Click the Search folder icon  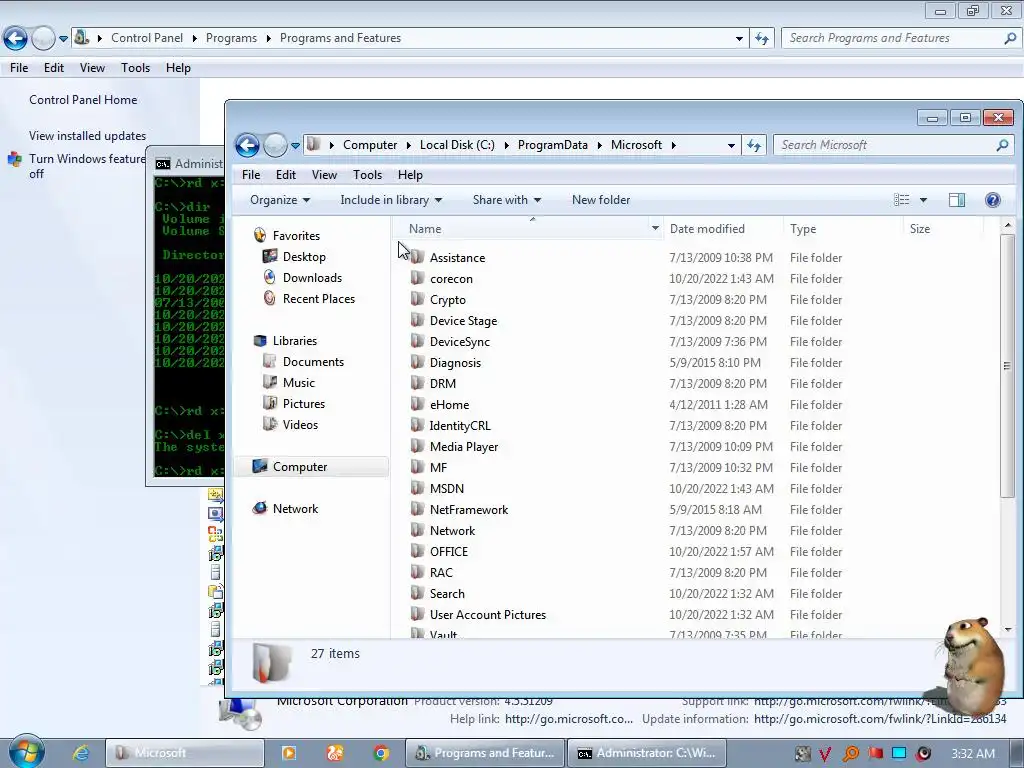417,593
